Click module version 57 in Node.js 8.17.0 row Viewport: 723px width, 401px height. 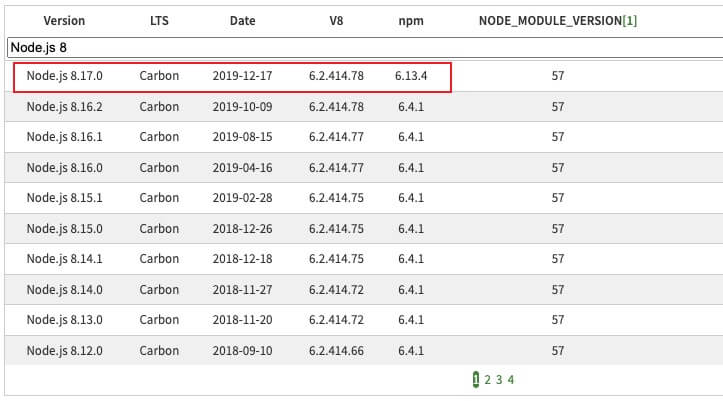click(558, 76)
